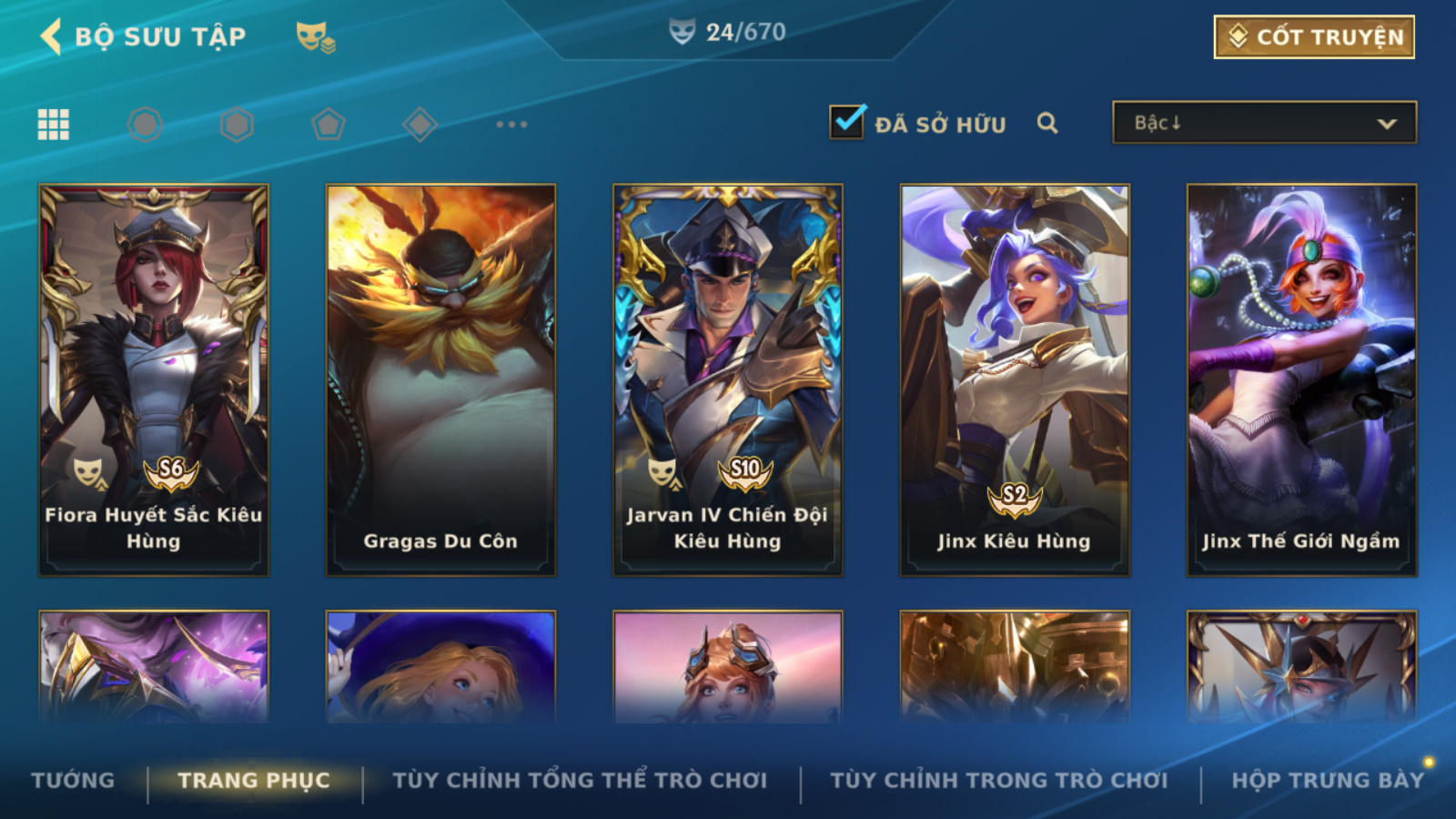This screenshot has width=1456, height=819.
Task: Open skin search with magnifier icon
Action: pos(1047,124)
